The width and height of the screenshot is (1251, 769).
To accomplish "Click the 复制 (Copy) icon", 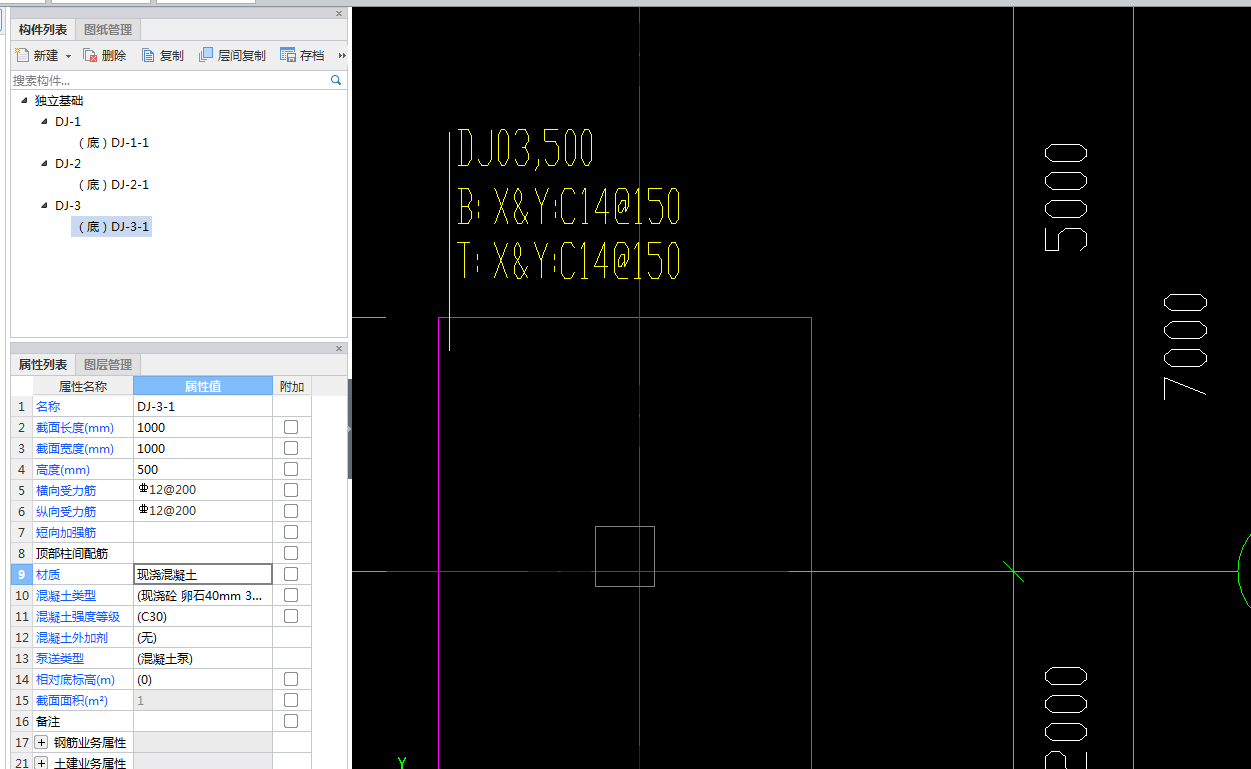I will pyautogui.click(x=148, y=56).
